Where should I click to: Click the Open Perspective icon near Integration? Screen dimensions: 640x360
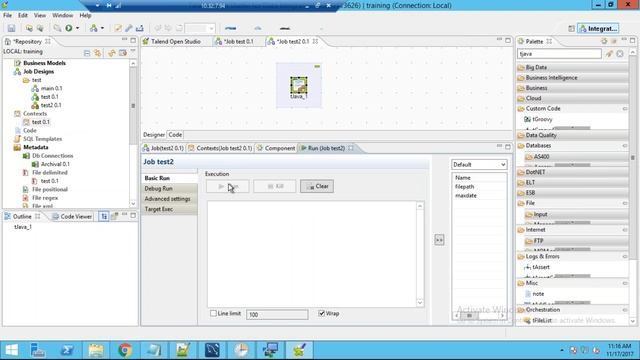571,29
